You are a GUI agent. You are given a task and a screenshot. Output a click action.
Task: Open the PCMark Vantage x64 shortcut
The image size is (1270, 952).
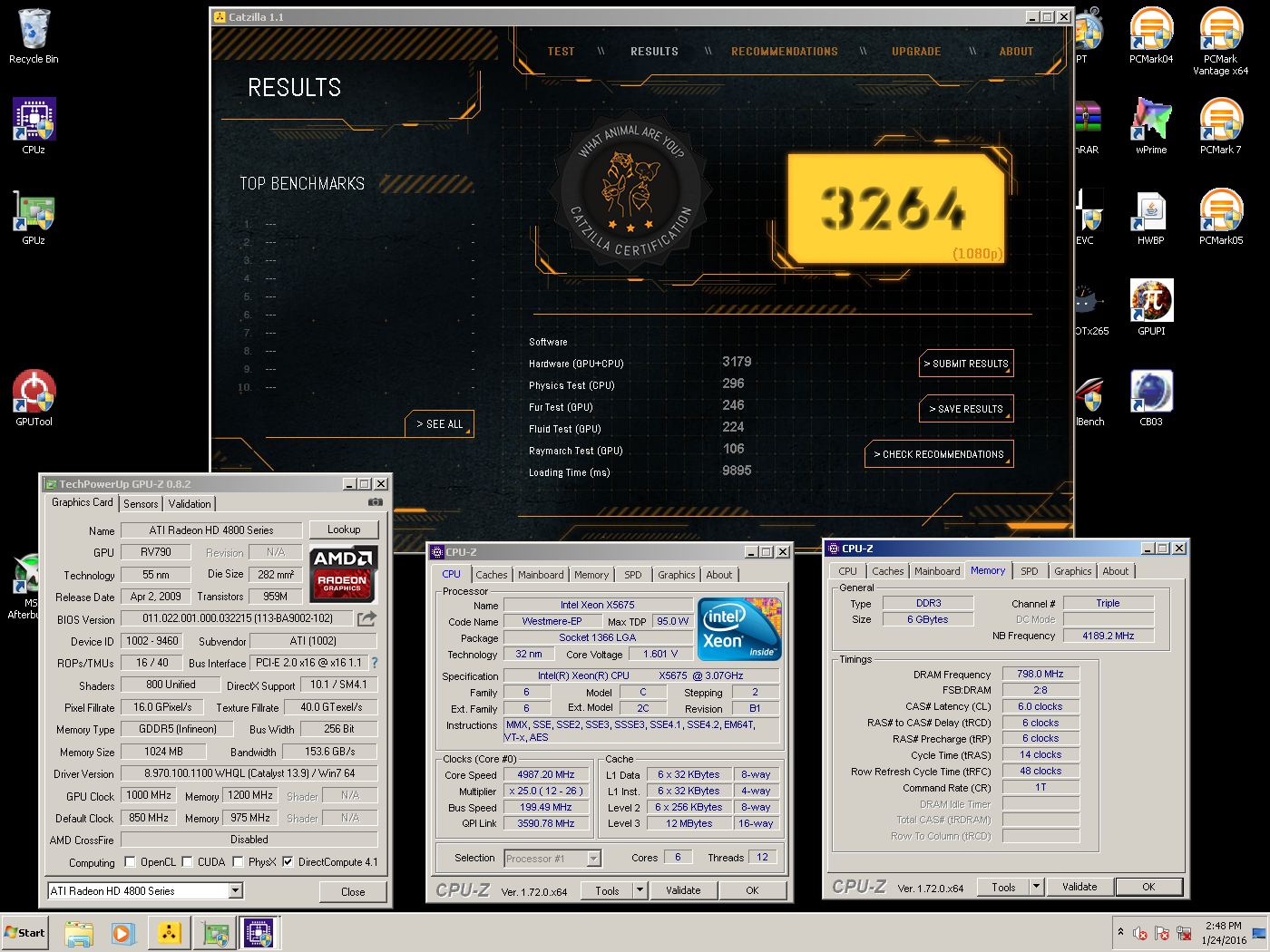[1221, 41]
